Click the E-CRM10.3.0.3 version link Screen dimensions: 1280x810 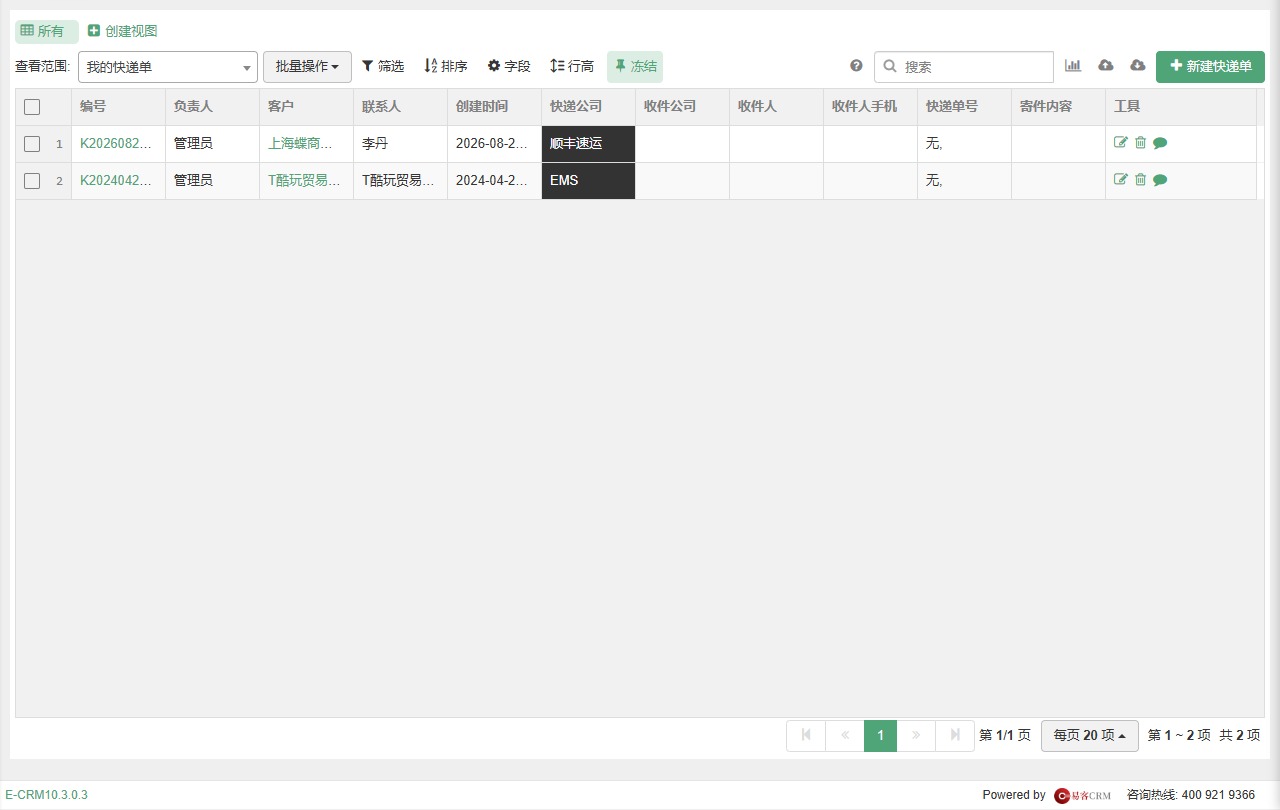[x=46, y=795]
